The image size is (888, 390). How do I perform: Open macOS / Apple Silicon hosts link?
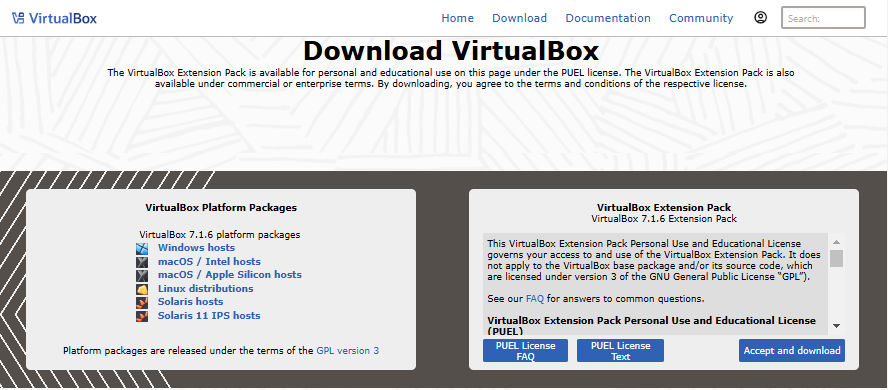tap(229, 275)
